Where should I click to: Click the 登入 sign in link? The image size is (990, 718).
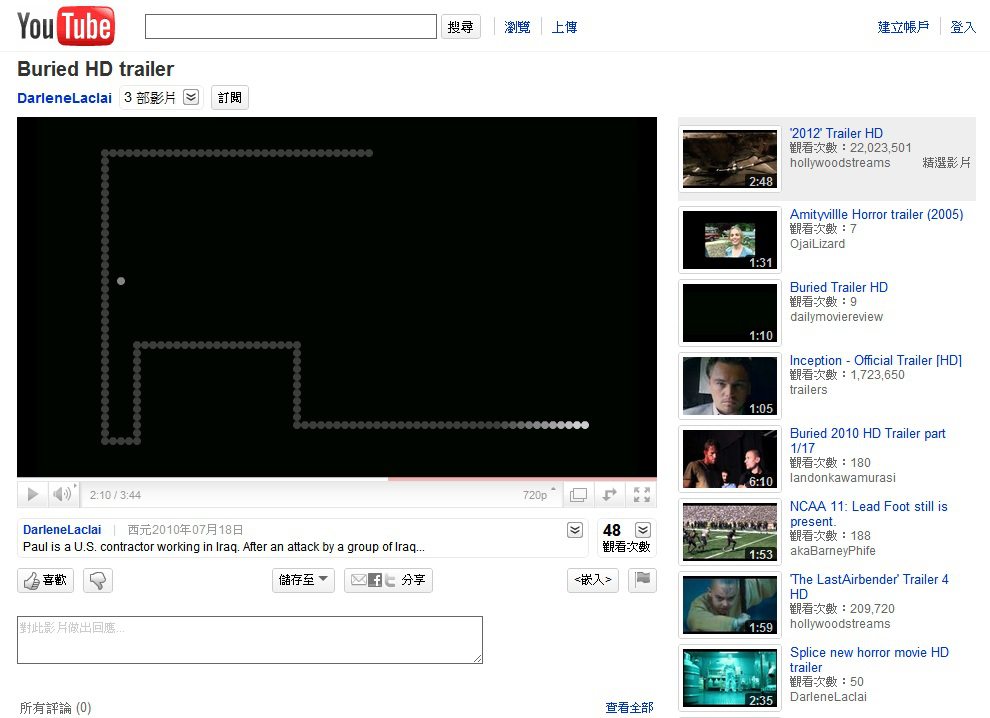(x=963, y=27)
